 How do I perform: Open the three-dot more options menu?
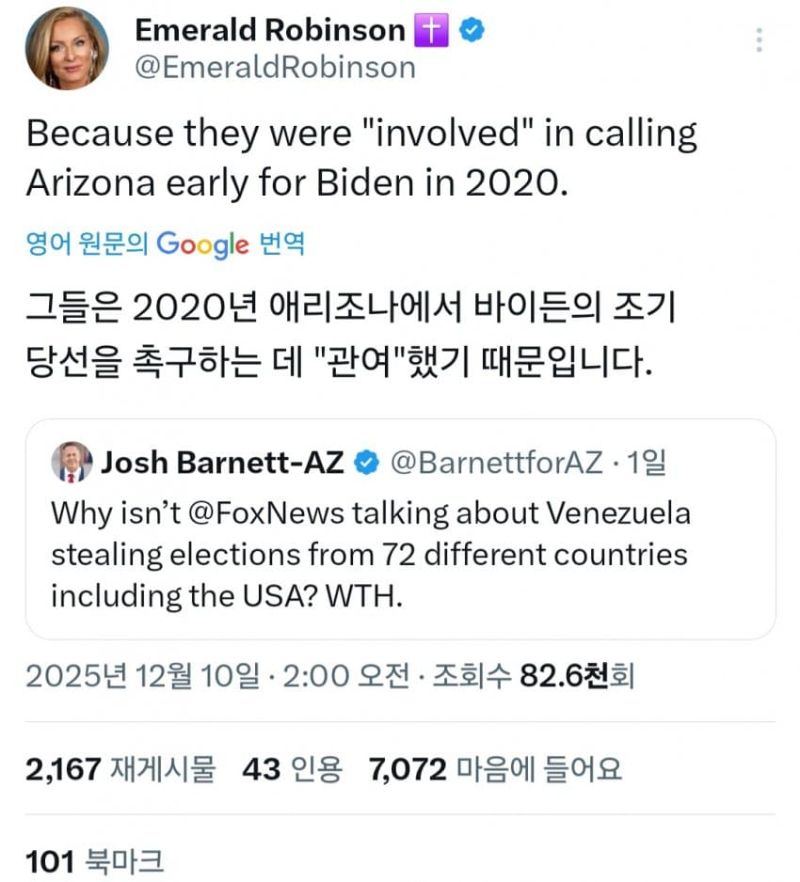coord(760,39)
